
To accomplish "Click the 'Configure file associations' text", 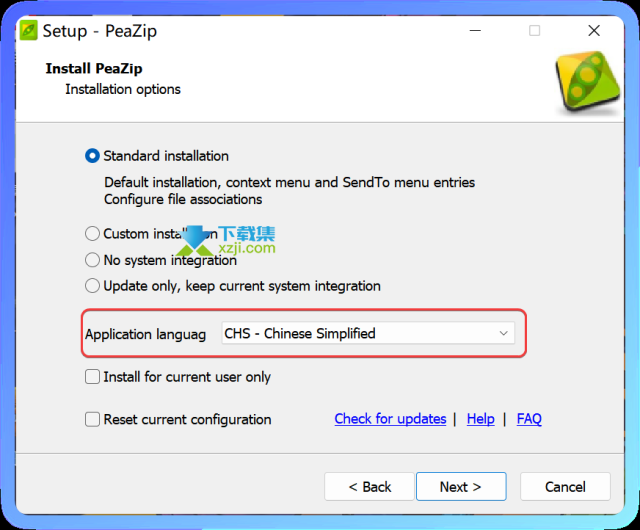I will coord(183,199).
